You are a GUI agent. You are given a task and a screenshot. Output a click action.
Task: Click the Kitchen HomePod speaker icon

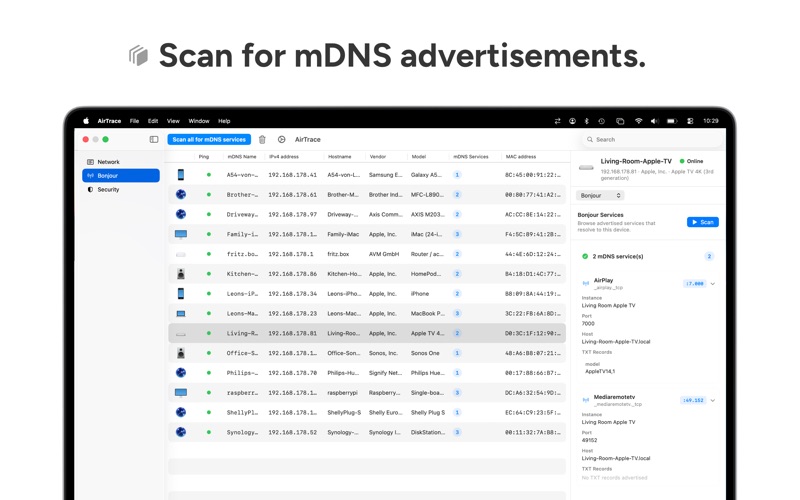[181, 274]
